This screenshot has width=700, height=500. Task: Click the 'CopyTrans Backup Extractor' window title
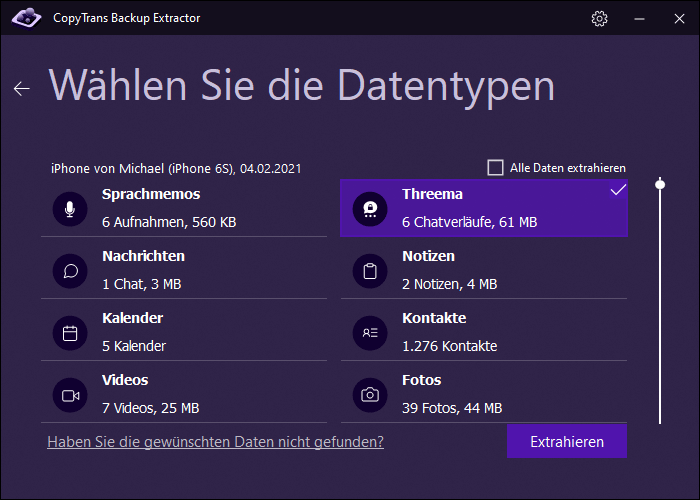click(x=126, y=18)
